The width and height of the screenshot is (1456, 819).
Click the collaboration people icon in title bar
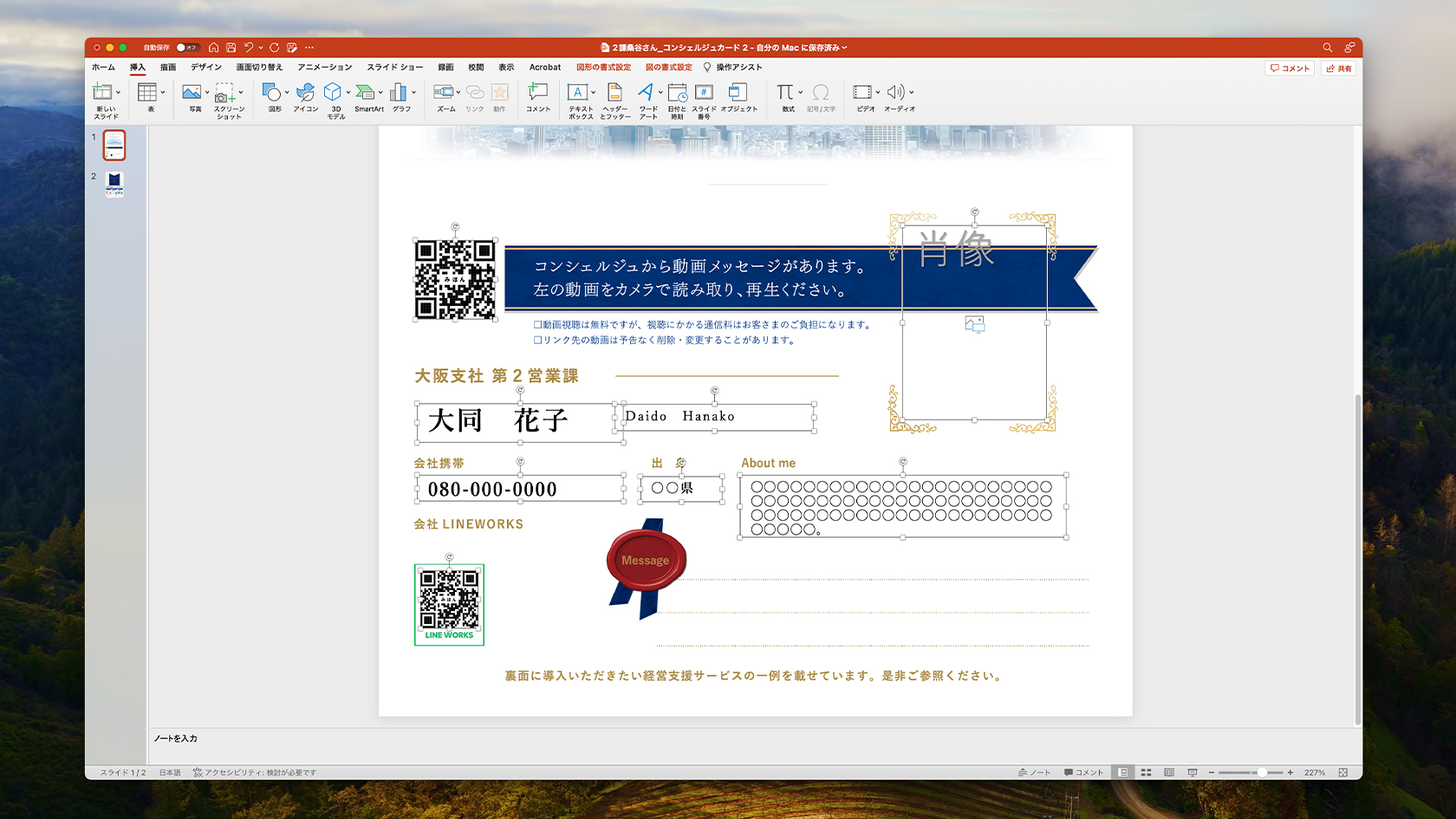click(x=1349, y=48)
